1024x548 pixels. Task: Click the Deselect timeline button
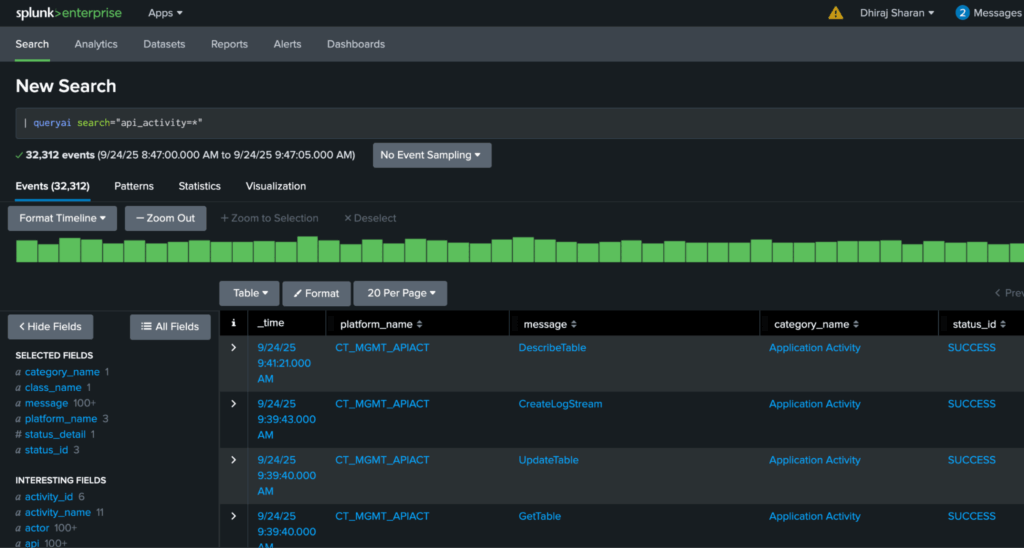click(x=370, y=218)
